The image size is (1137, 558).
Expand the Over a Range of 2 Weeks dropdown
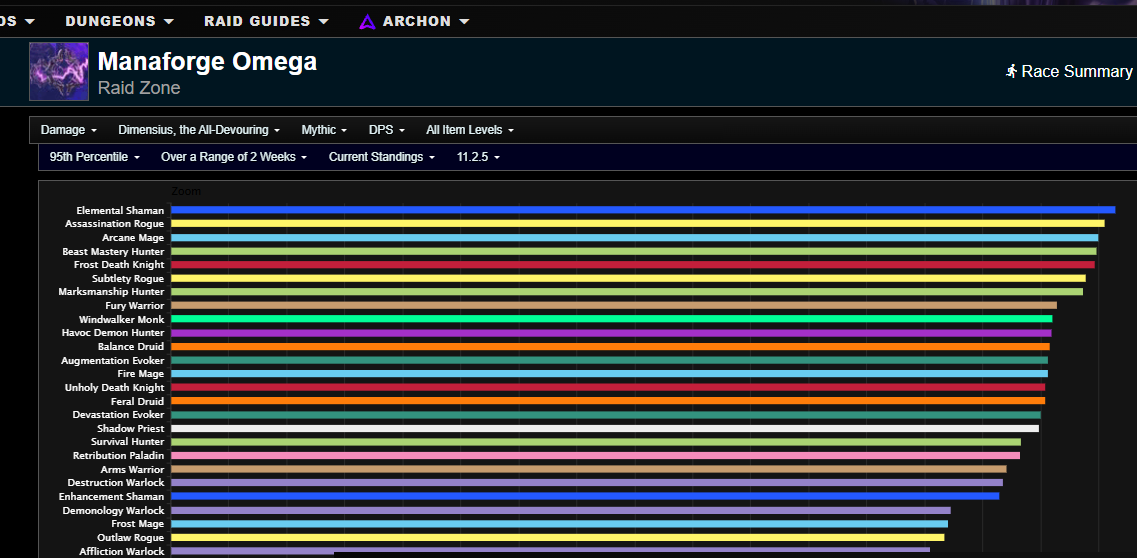(x=234, y=157)
